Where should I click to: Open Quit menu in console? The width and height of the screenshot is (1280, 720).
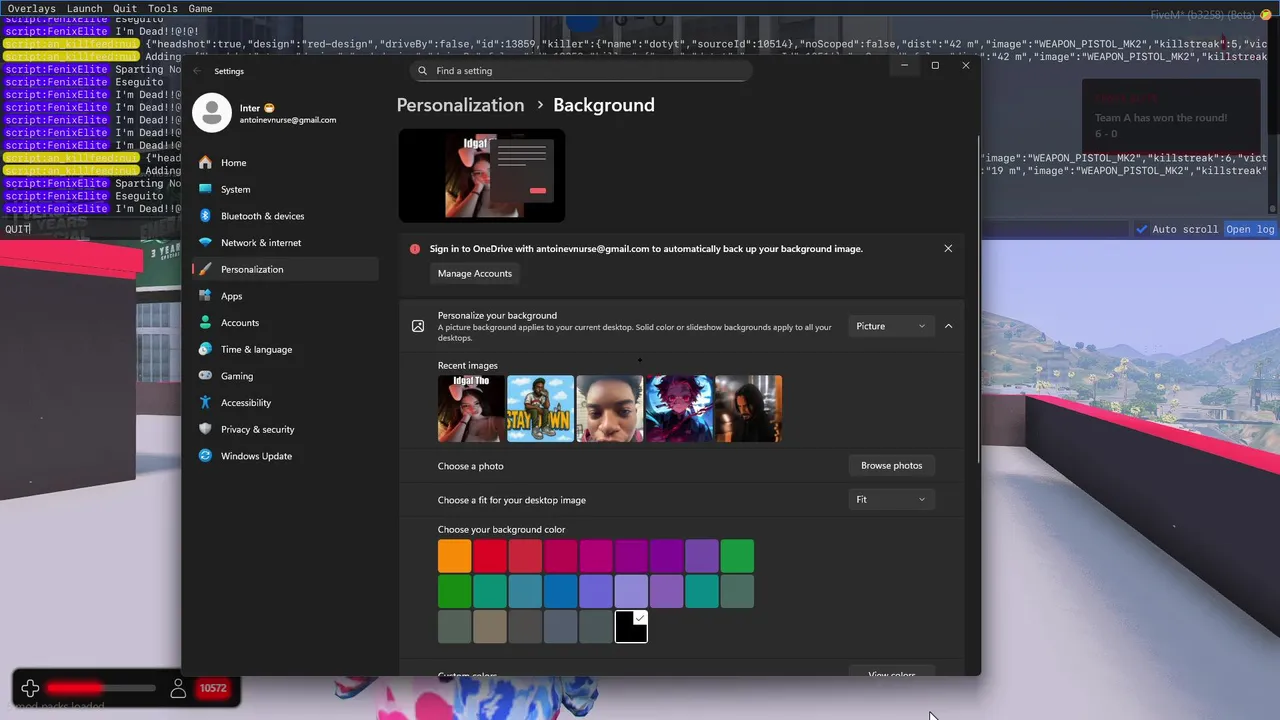[x=125, y=9]
